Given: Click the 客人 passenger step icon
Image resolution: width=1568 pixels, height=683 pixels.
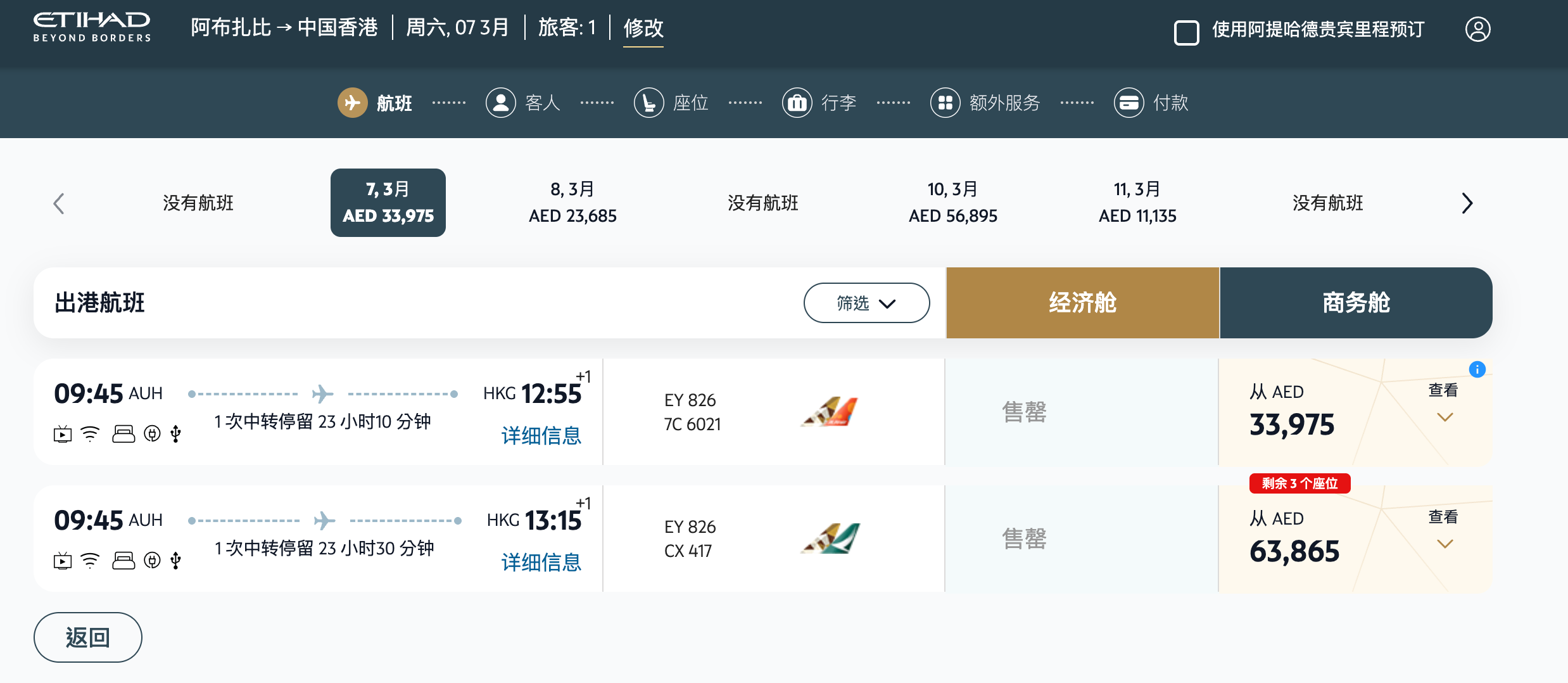Looking at the screenshot, I should click(x=501, y=103).
